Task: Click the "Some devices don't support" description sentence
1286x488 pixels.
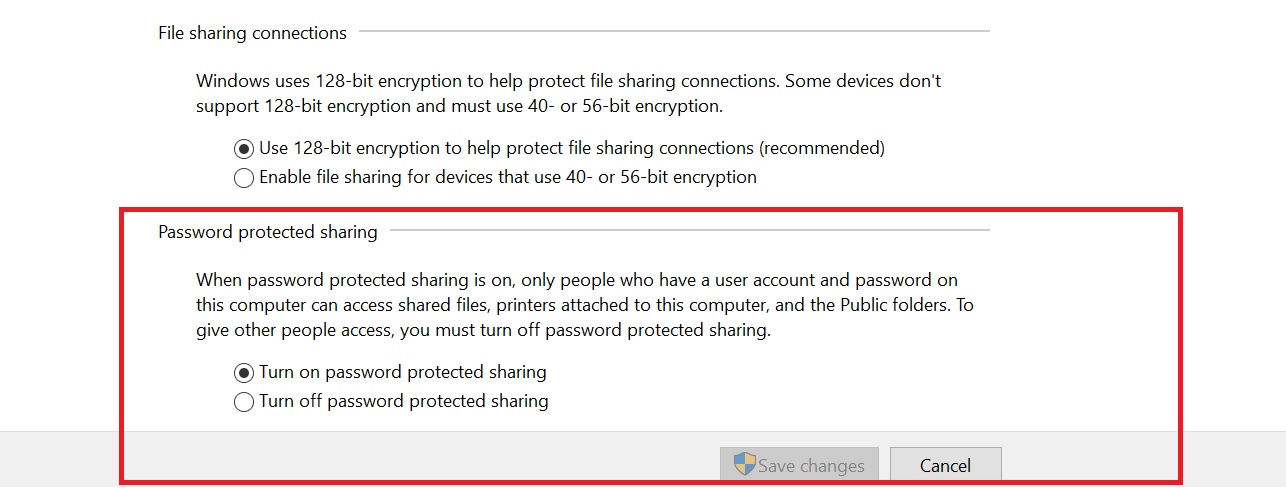Action: pyautogui.click(x=458, y=105)
